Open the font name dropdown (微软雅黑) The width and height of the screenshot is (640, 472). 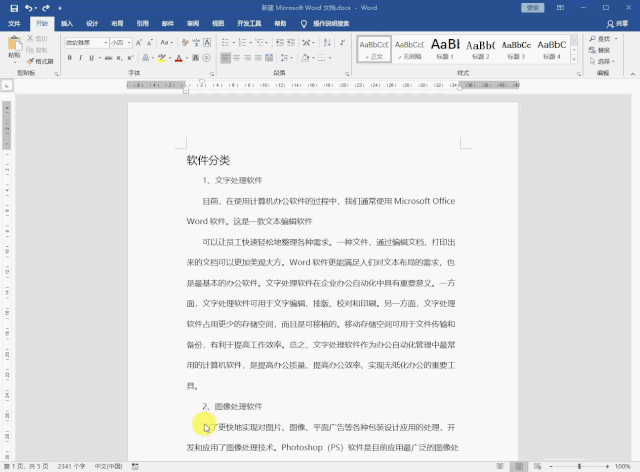[106, 42]
